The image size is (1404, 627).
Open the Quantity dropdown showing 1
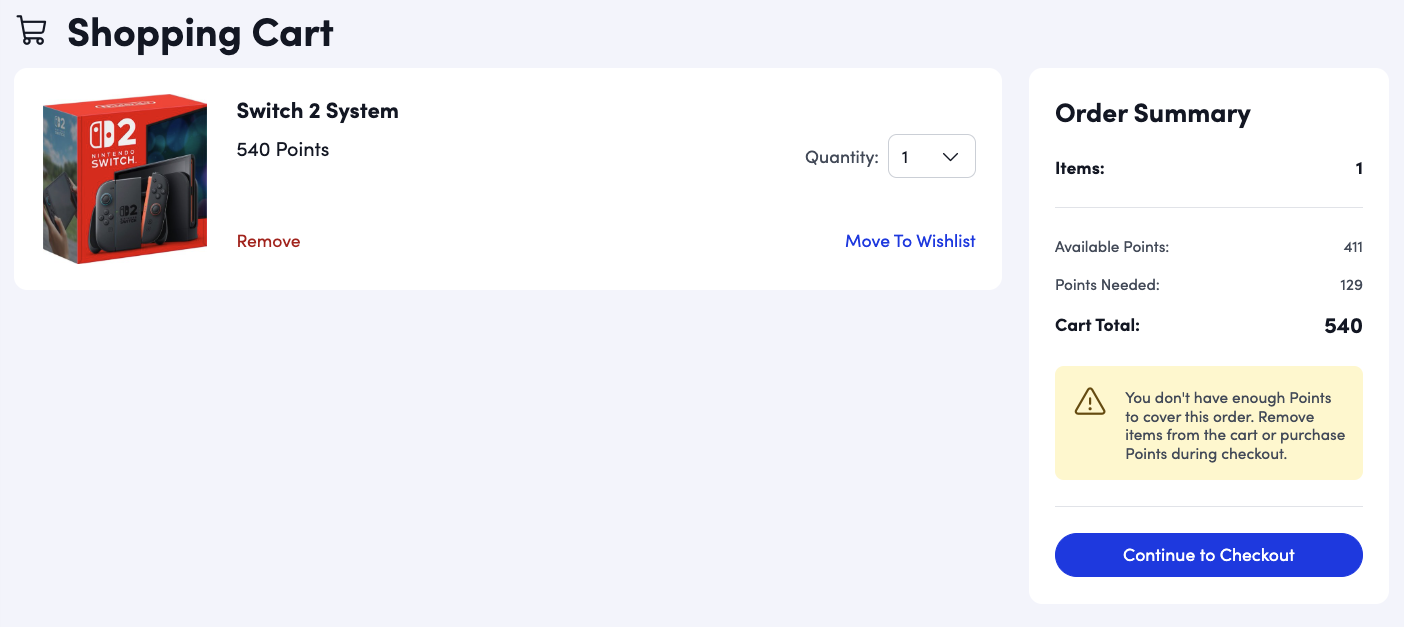931,157
